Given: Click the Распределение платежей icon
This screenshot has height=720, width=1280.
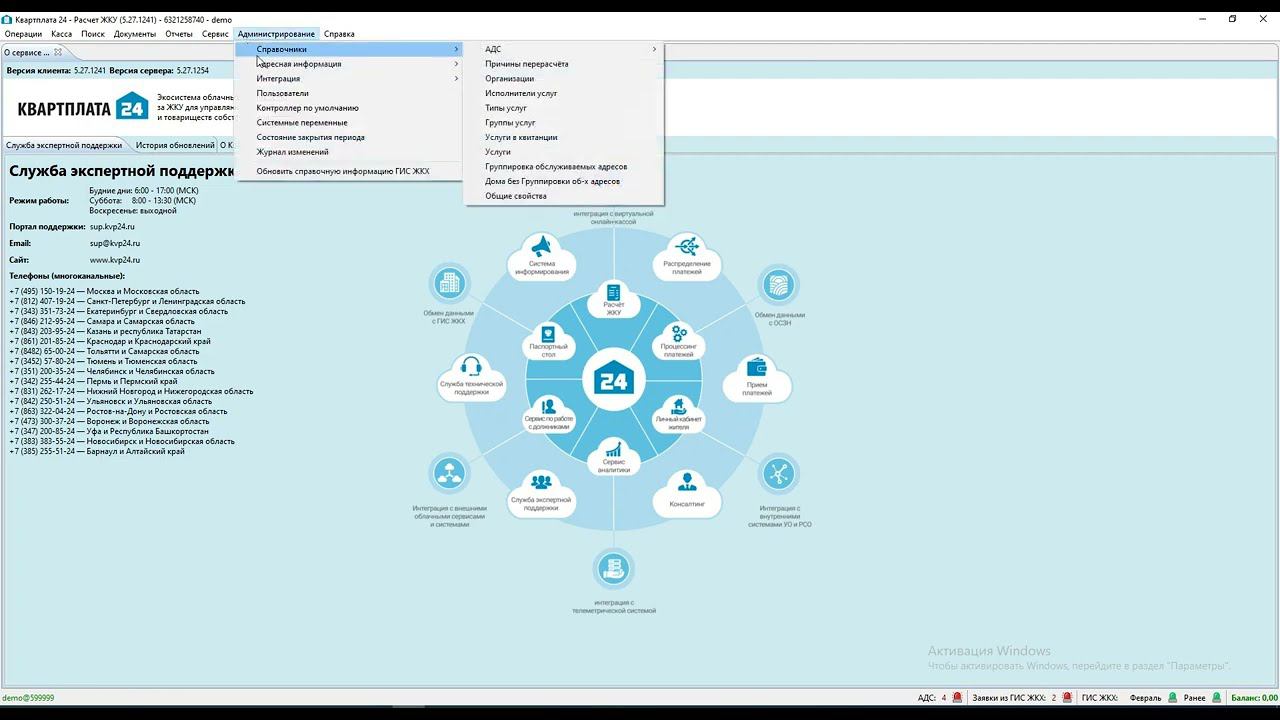Looking at the screenshot, I should click(x=687, y=245).
